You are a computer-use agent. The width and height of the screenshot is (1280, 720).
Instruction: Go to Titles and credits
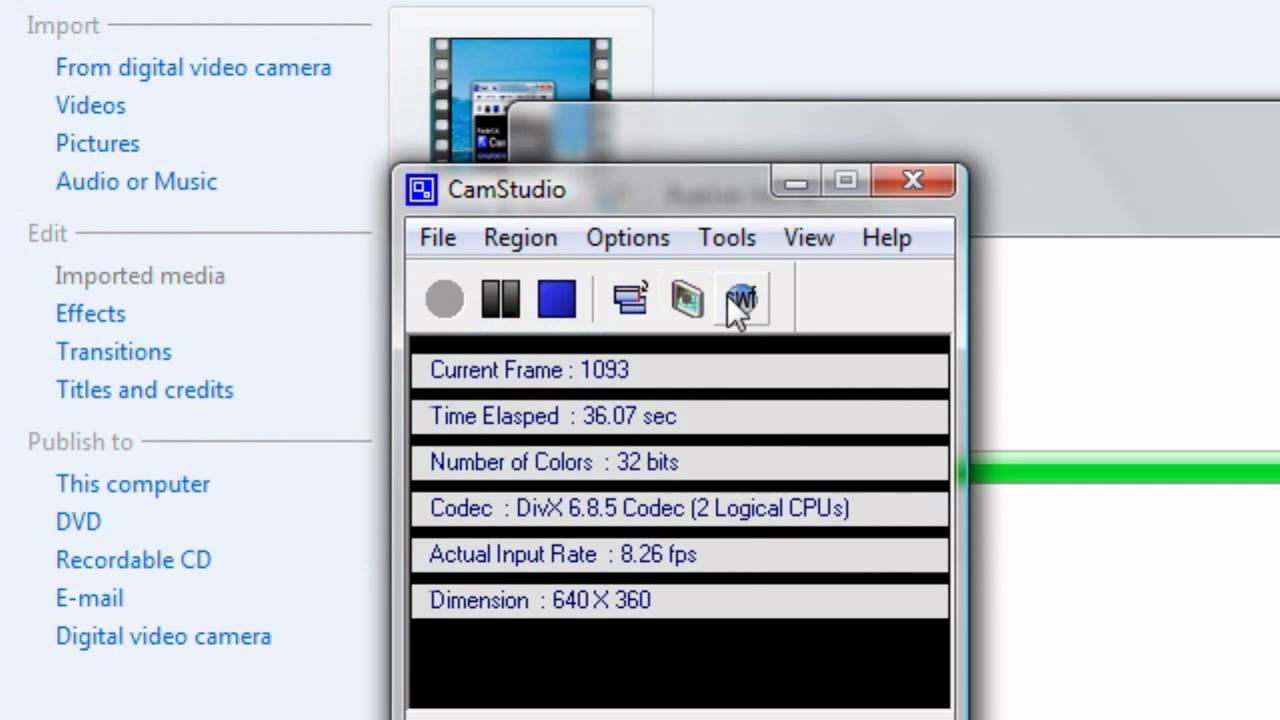145,390
